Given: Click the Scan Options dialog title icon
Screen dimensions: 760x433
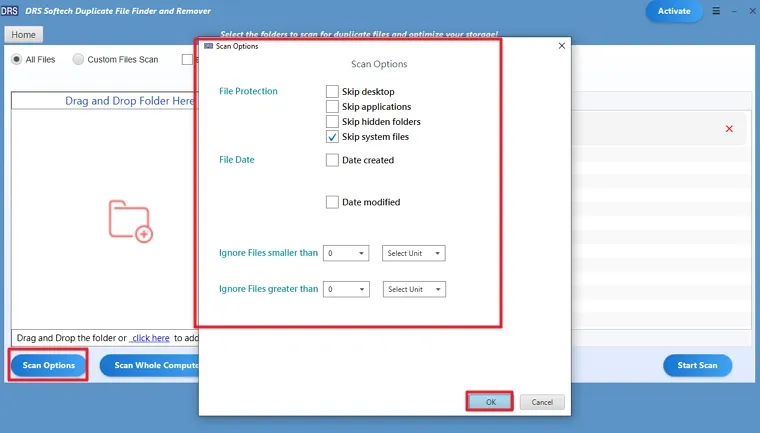Looking at the screenshot, I should point(208,46).
